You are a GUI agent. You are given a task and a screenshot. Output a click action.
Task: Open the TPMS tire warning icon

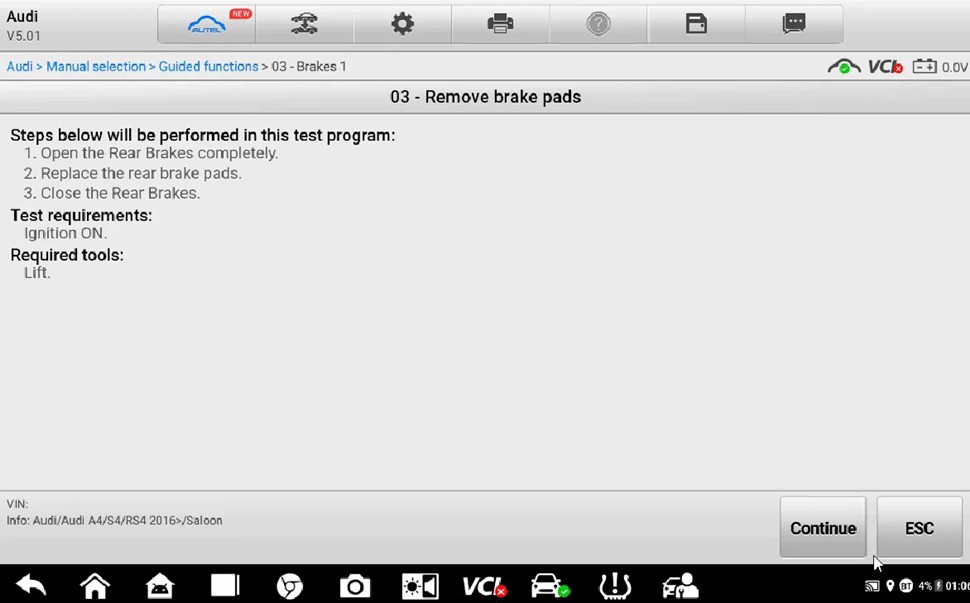click(615, 586)
